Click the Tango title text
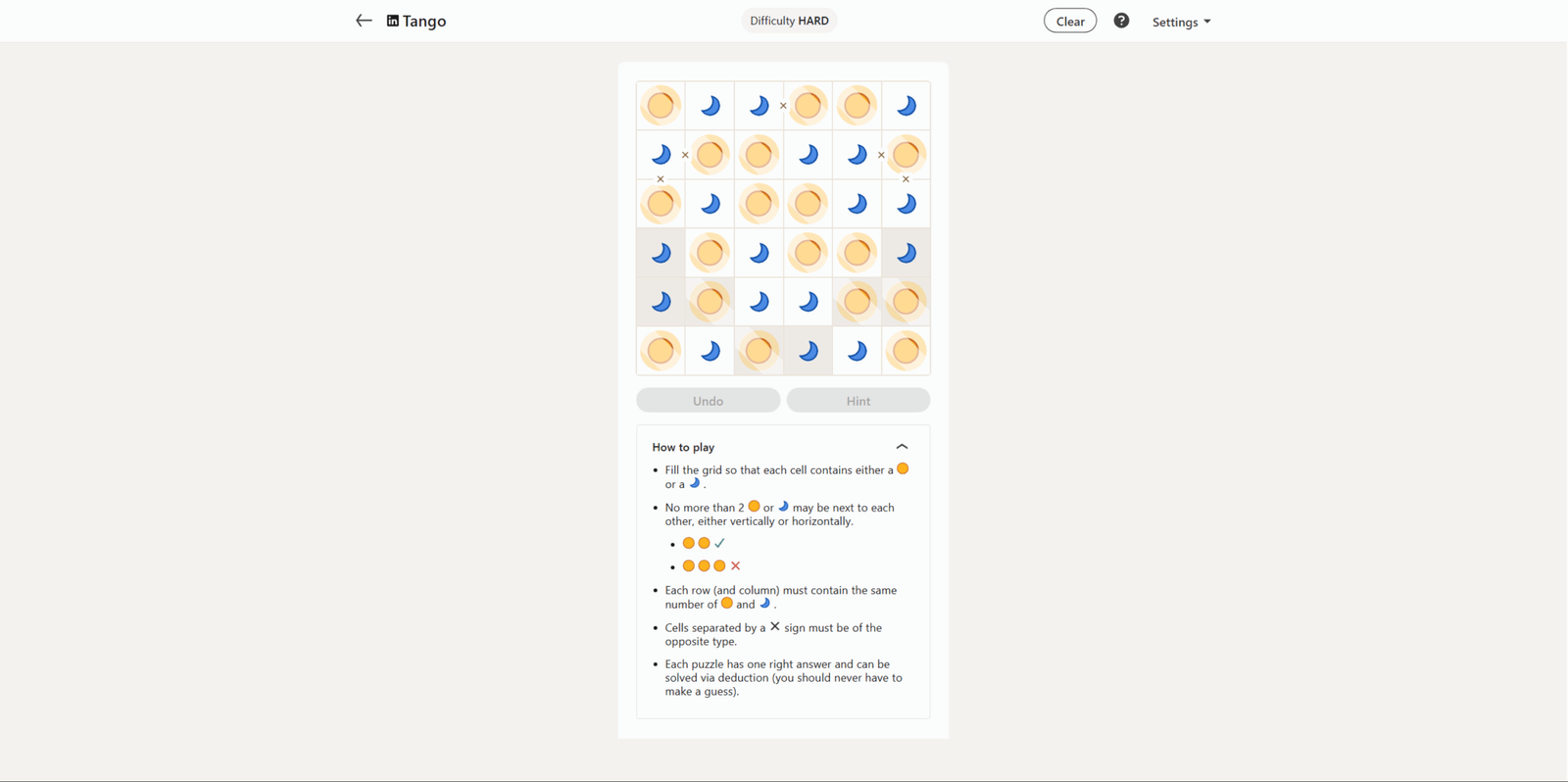Image resolution: width=1568 pixels, height=782 pixels. 424,21
